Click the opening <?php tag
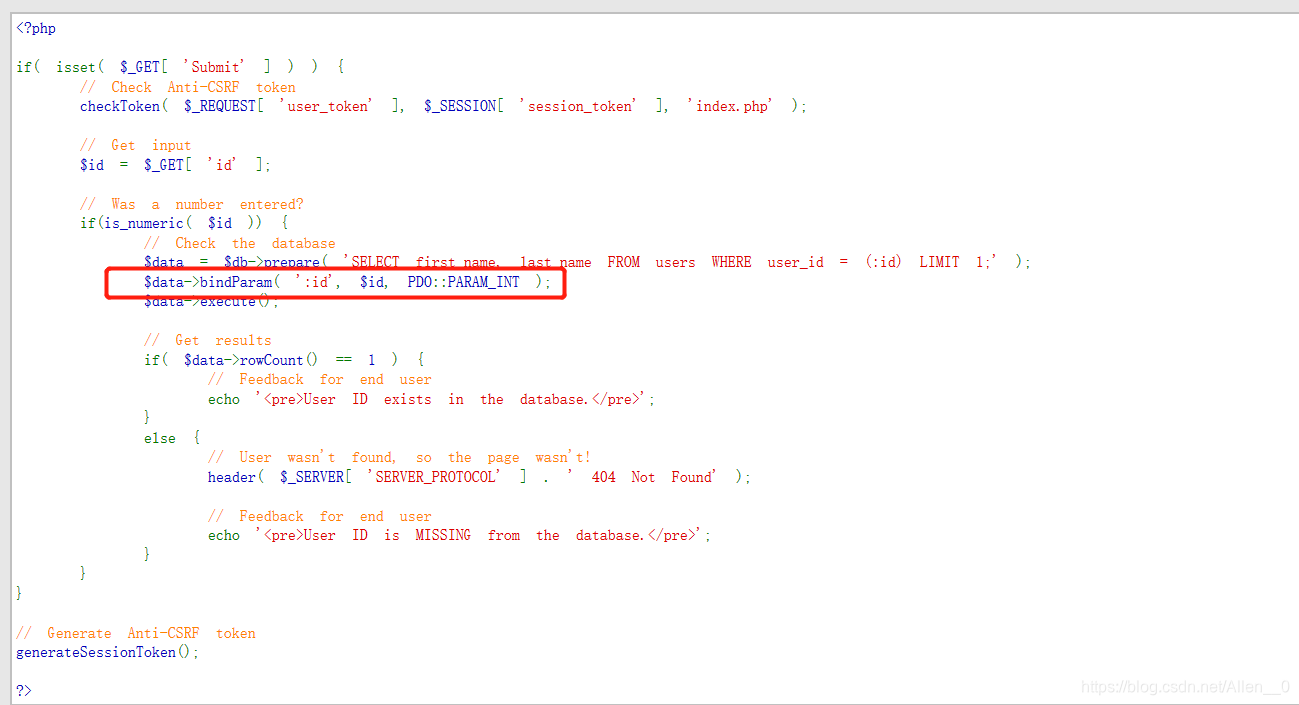This screenshot has width=1299, height=705. coord(36,28)
